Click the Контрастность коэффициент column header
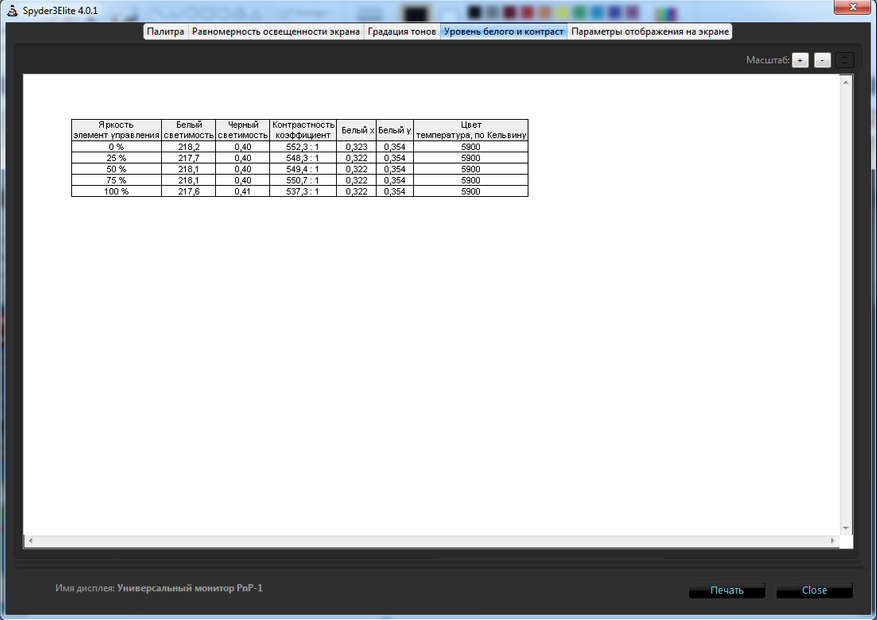Viewport: 877px width, 620px height. click(303, 130)
